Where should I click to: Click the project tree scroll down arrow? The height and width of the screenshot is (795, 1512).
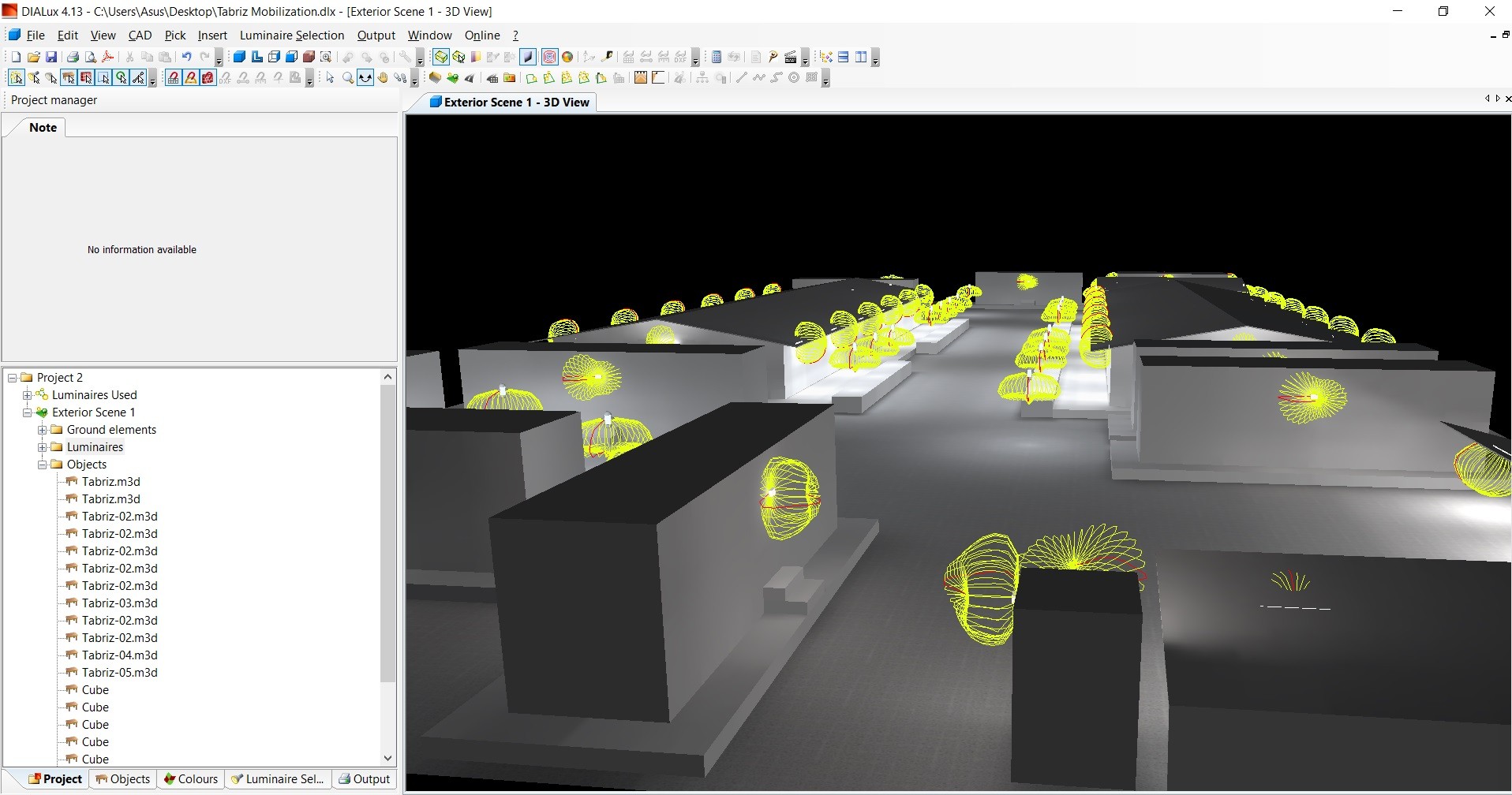(387, 758)
